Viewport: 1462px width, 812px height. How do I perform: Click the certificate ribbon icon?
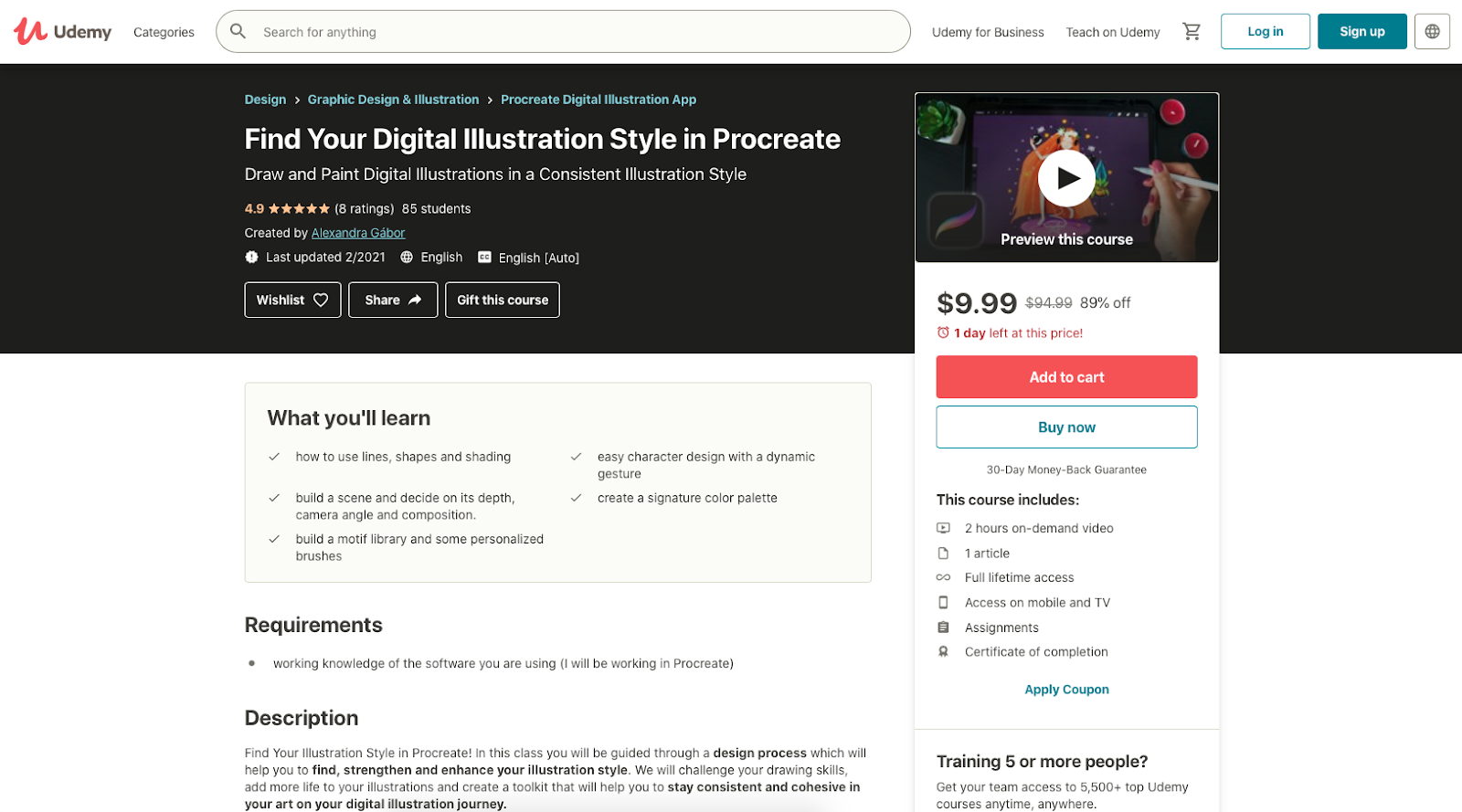[943, 652]
